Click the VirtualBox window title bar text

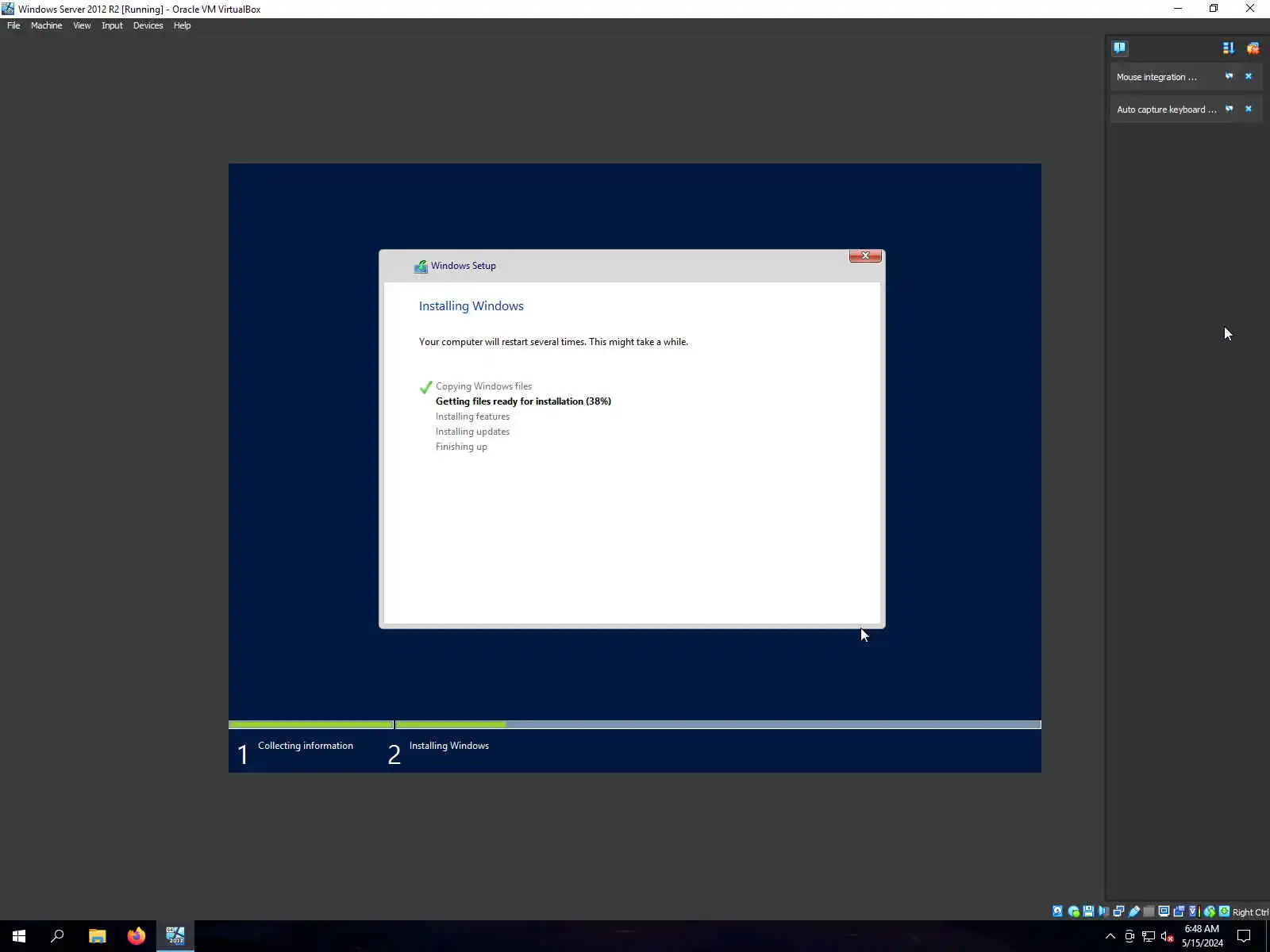pos(139,10)
